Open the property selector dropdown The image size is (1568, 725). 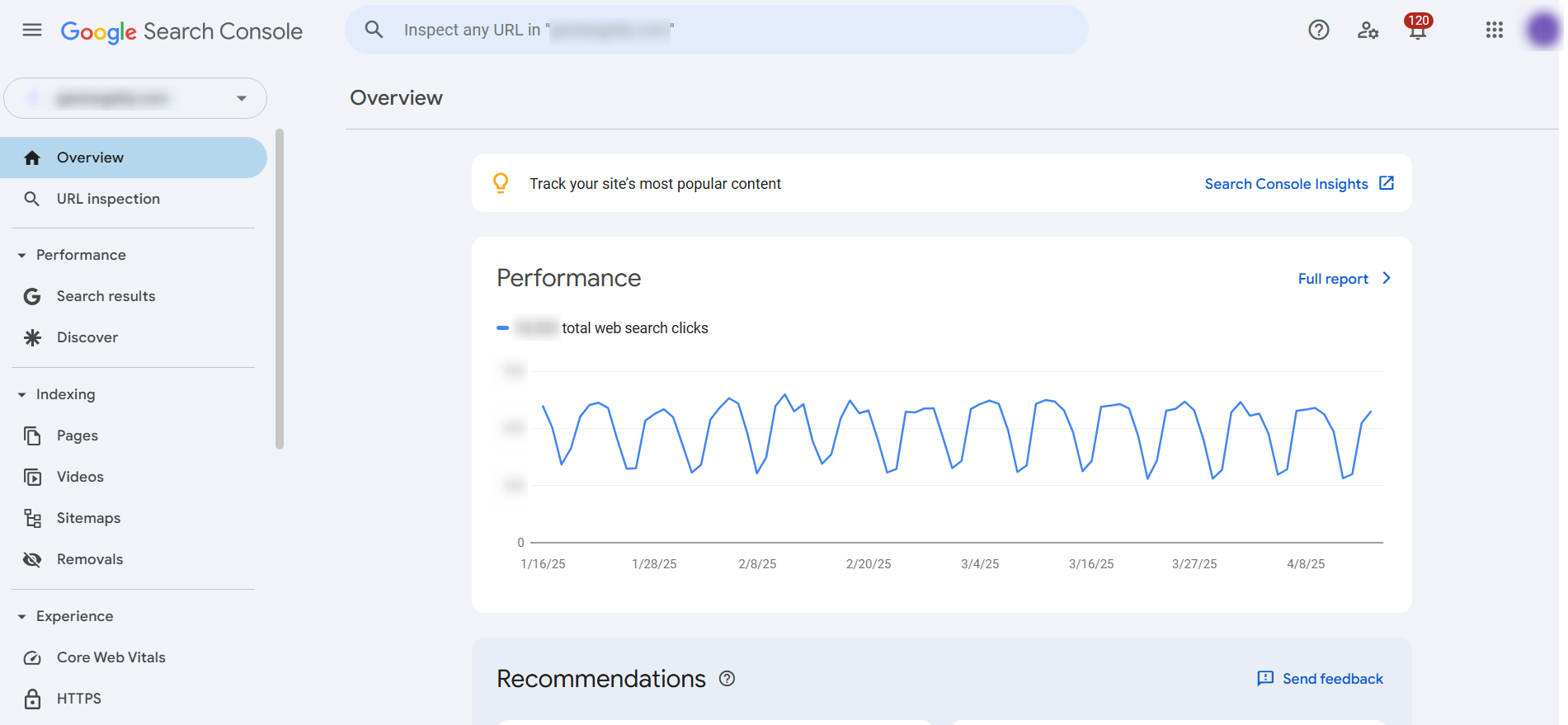click(135, 98)
